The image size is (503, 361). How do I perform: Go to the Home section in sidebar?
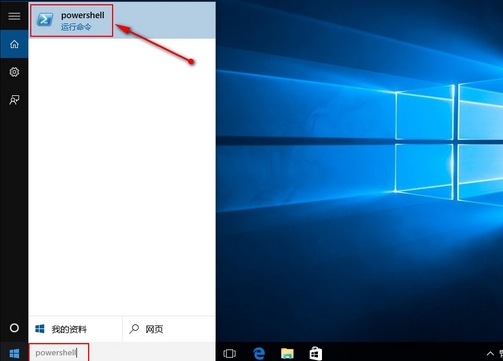pyautogui.click(x=14, y=44)
